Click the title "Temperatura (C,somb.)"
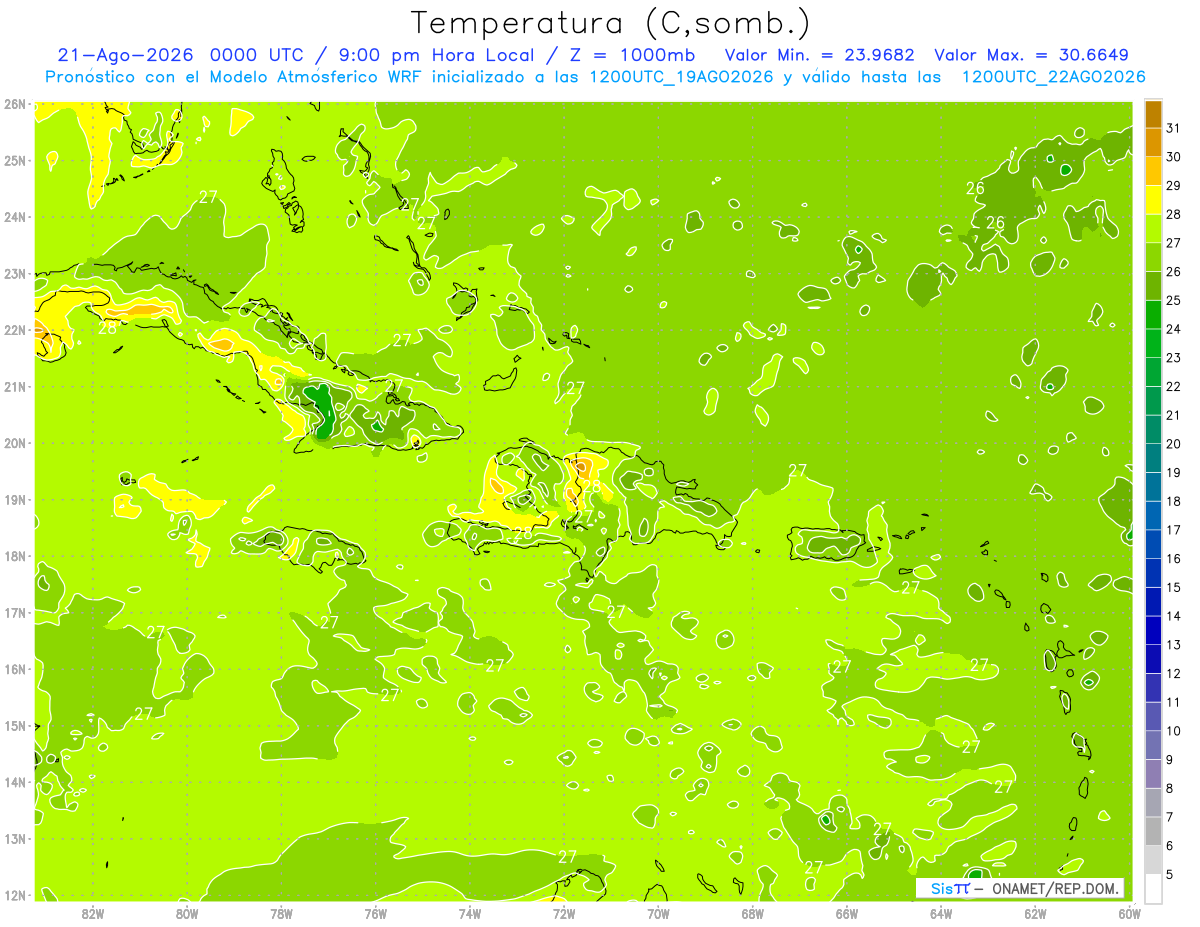Image resolution: width=1200 pixels, height=927 pixels. tap(610, 23)
